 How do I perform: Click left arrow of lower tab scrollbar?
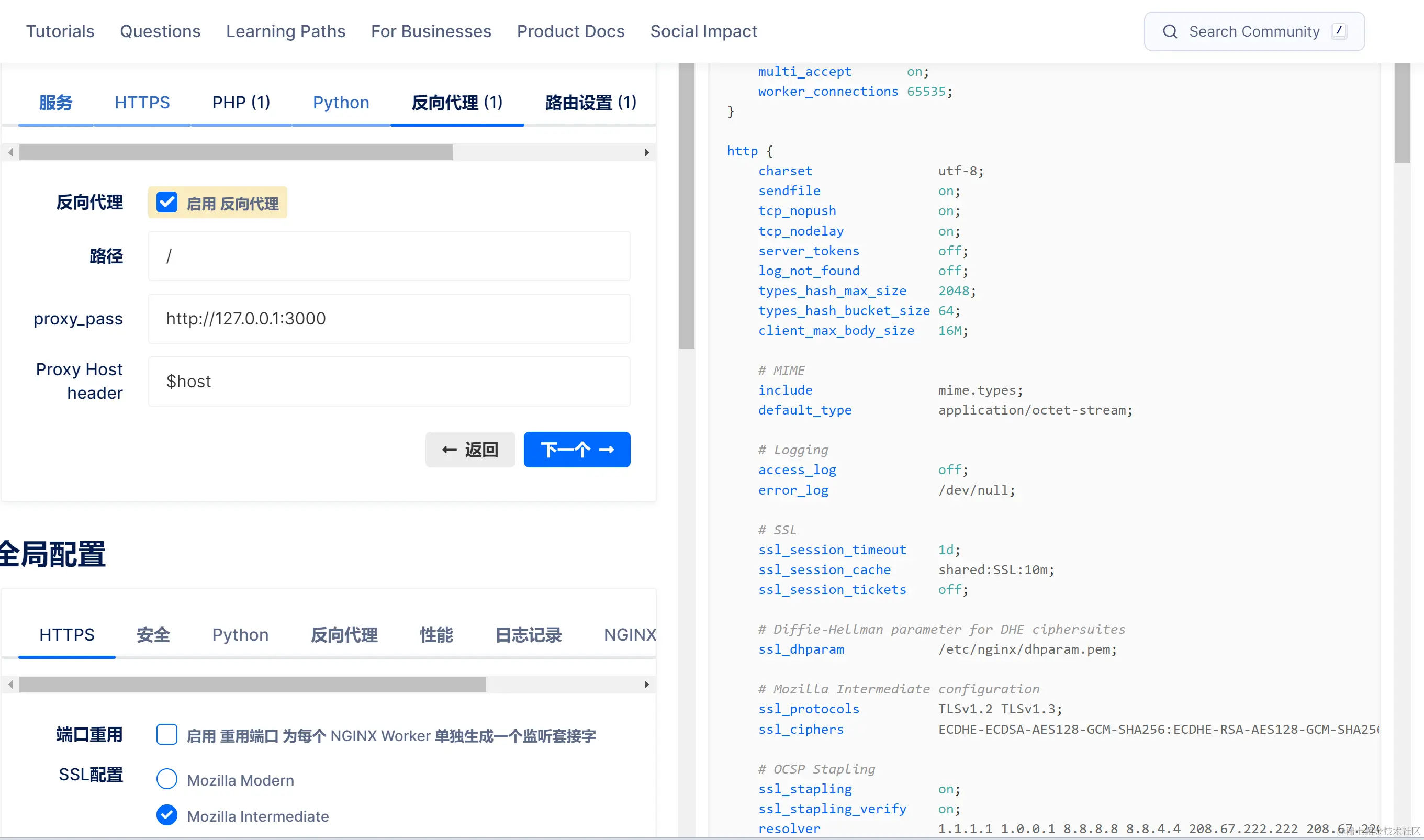pos(10,685)
